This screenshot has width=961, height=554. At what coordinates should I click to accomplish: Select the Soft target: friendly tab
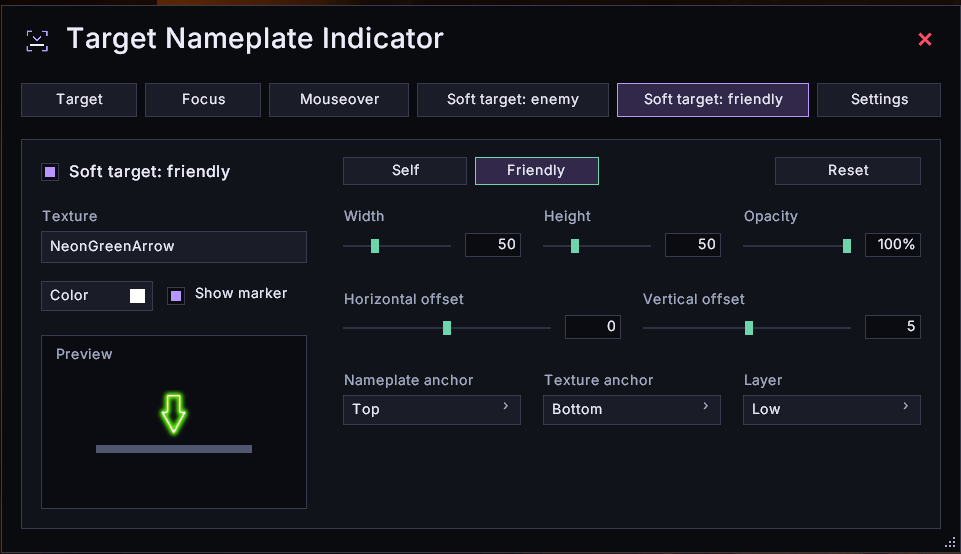point(713,100)
